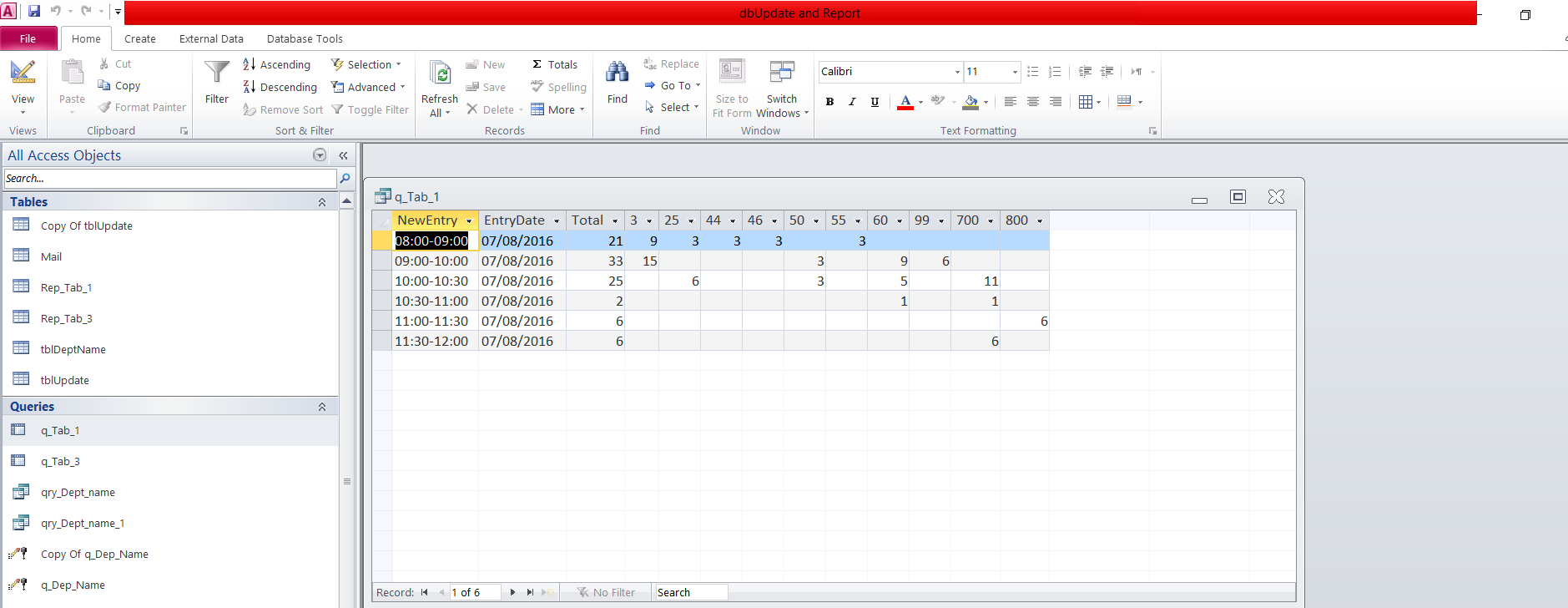Click Toggle Filter in Sort & Filter
The image size is (1568, 608).
pos(370,109)
